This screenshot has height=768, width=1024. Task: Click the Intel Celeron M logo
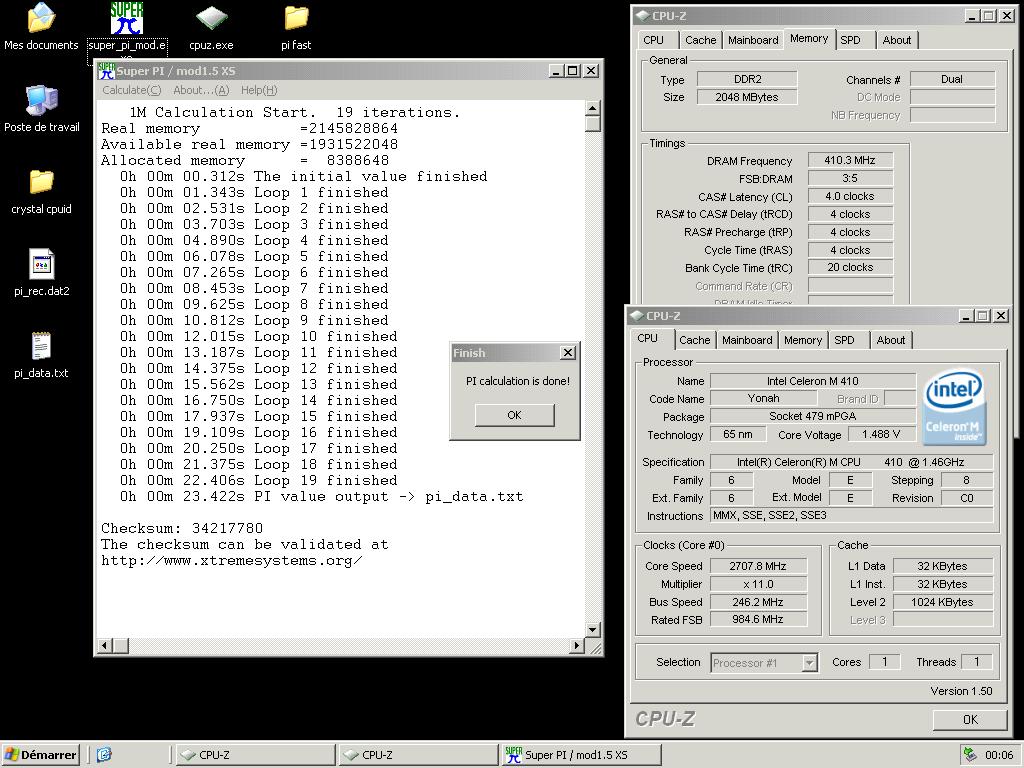click(x=953, y=408)
